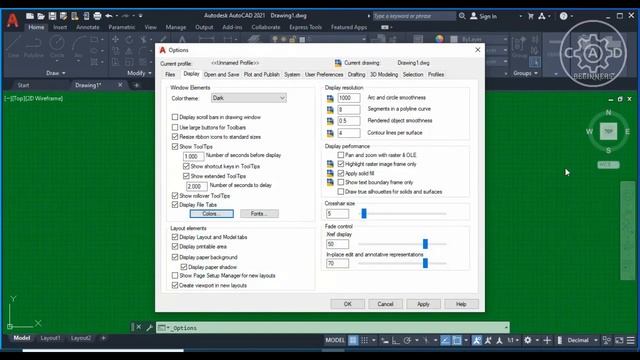Select the Circle tool in the ribbon
This screenshot has width=640, height=360.
click(57, 47)
